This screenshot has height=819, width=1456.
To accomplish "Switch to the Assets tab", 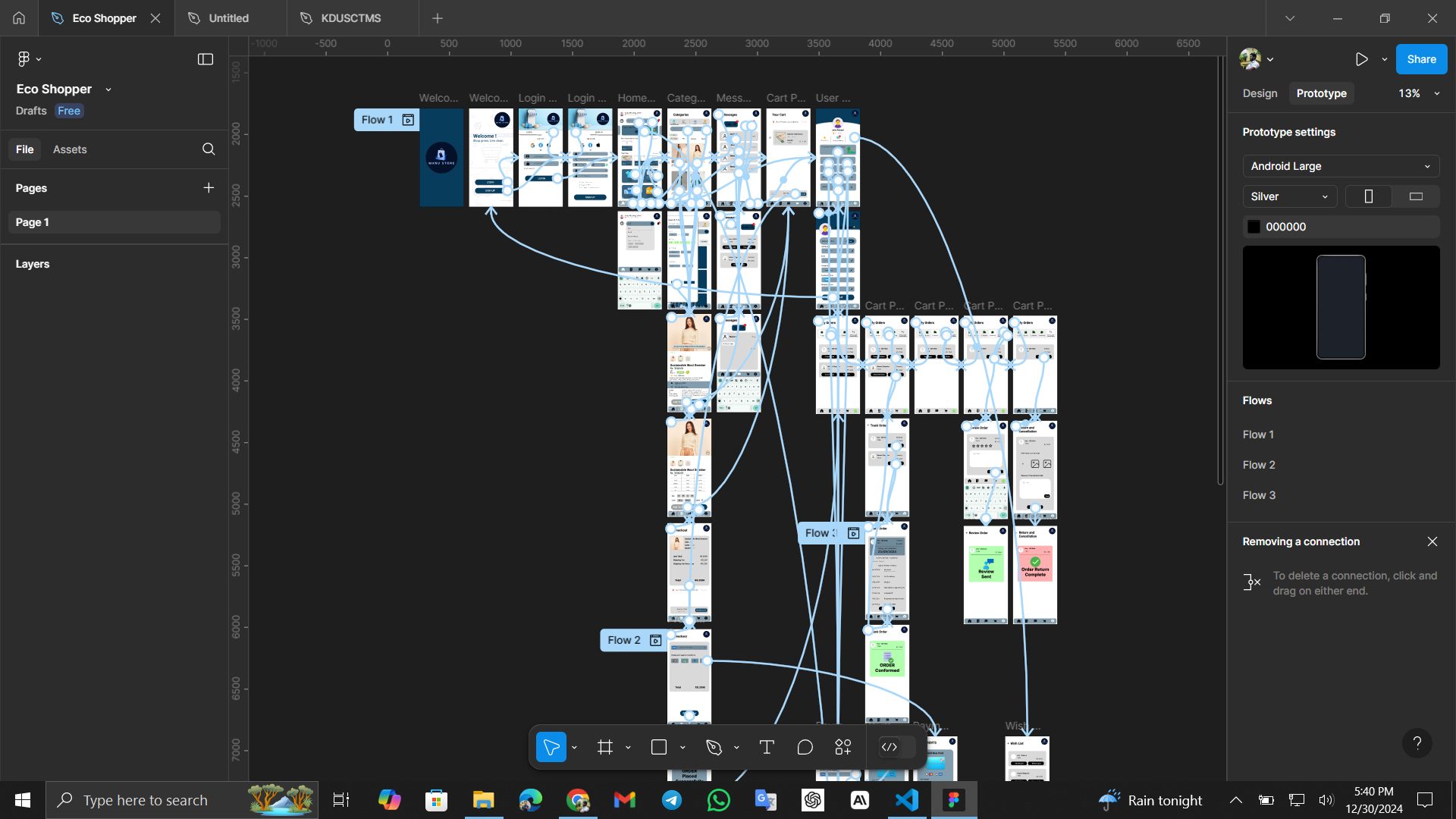I will pyautogui.click(x=70, y=149).
